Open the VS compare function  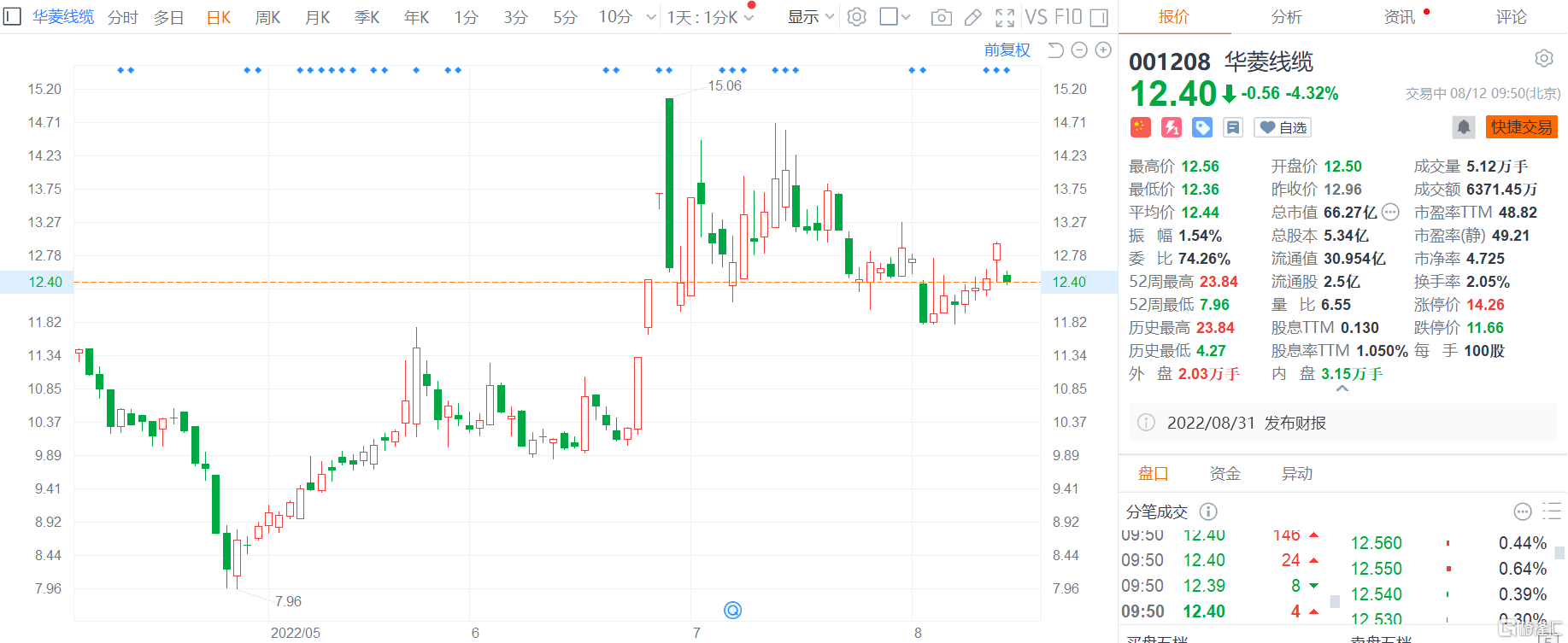point(1036,17)
